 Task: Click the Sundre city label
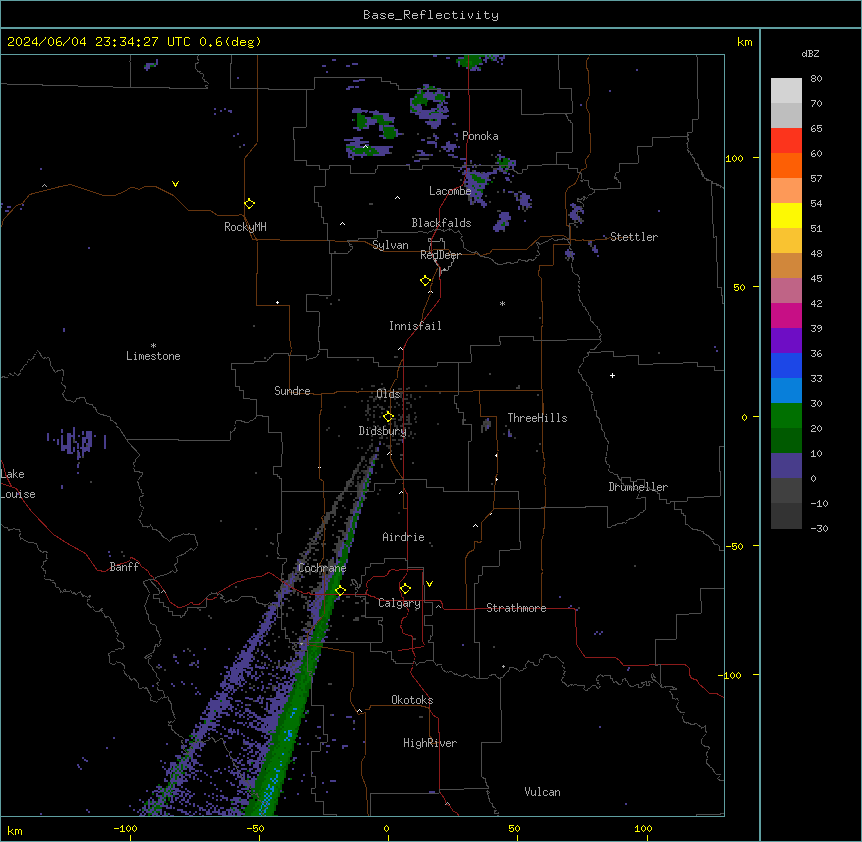292,391
